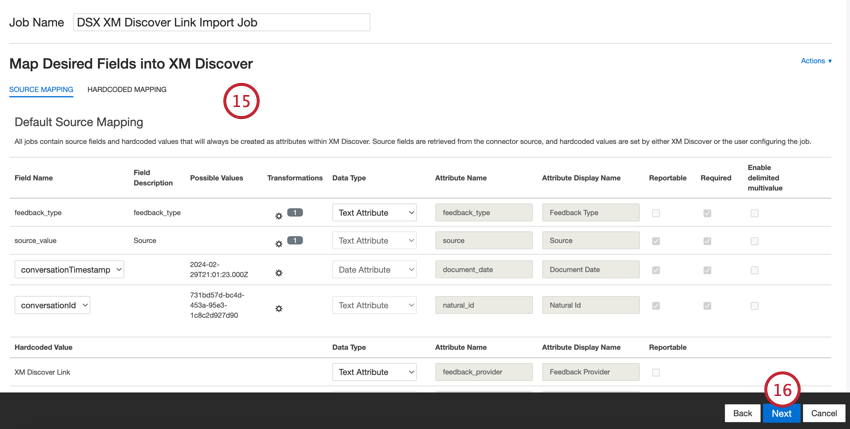Open conversationTimestamp field name dropdown
The image size is (850, 429).
[69, 270]
